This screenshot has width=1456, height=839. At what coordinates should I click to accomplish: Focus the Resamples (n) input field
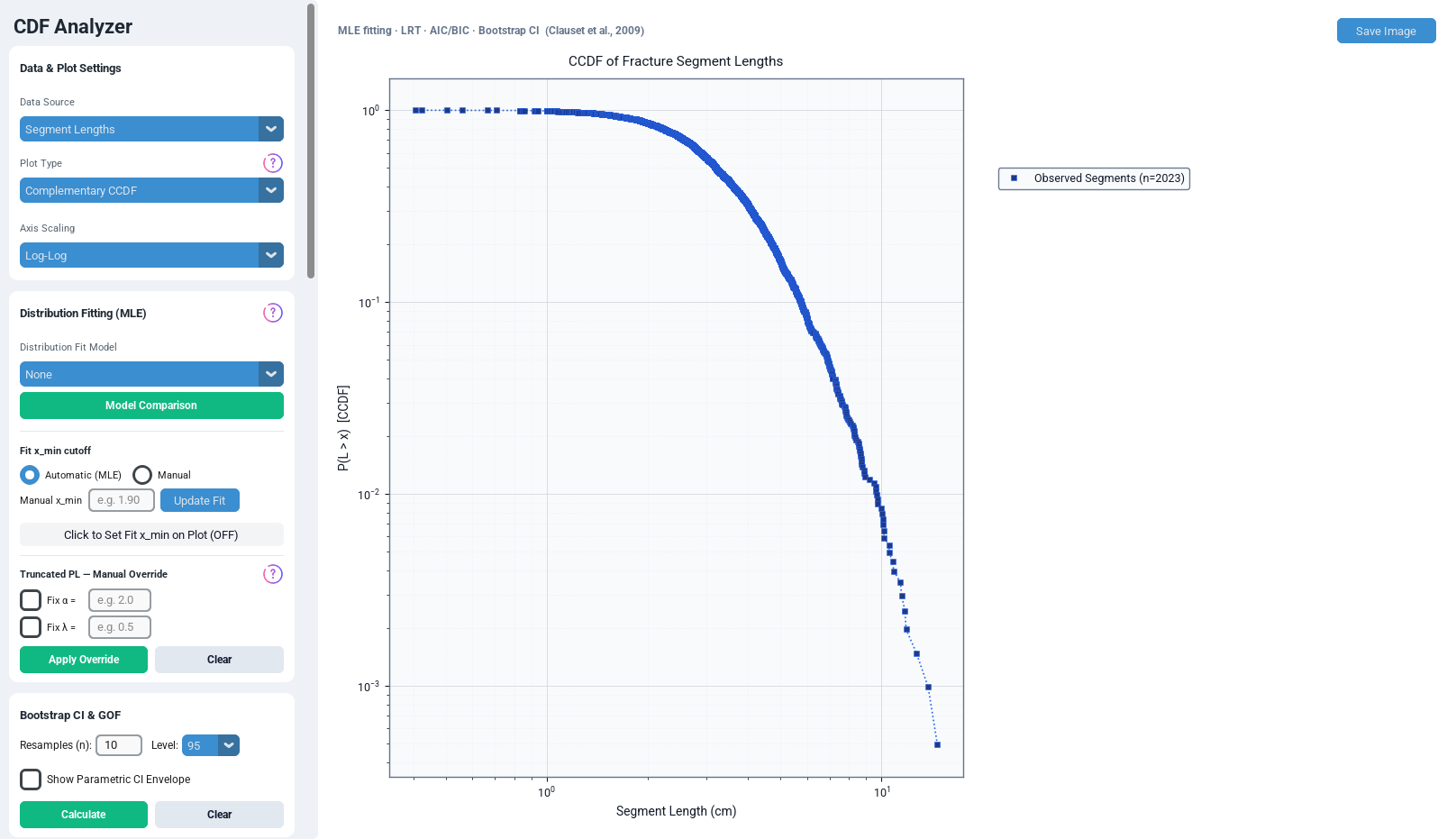119,745
